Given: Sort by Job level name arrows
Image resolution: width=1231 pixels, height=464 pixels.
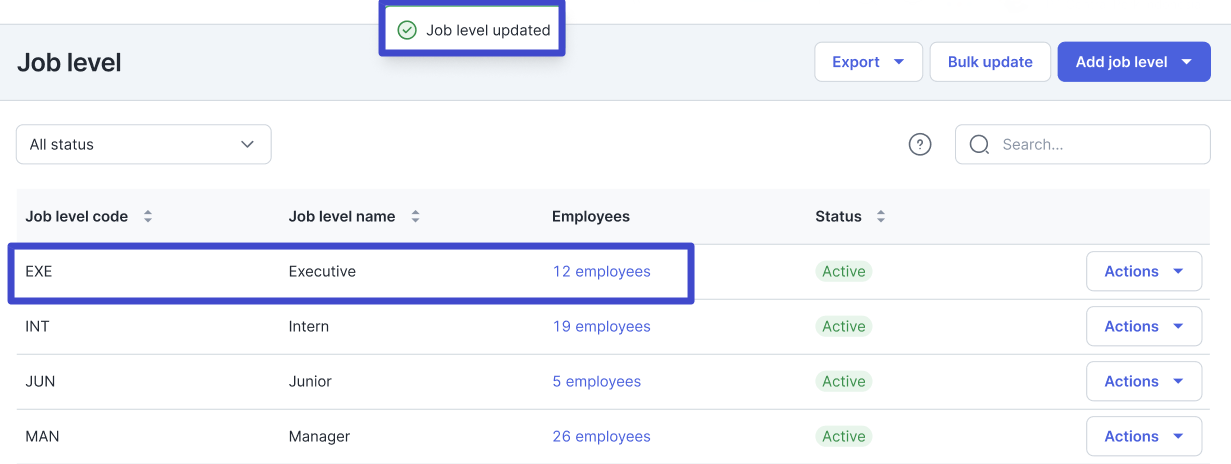Looking at the screenshot, I should pyautogui.click(x=415, y=216).
